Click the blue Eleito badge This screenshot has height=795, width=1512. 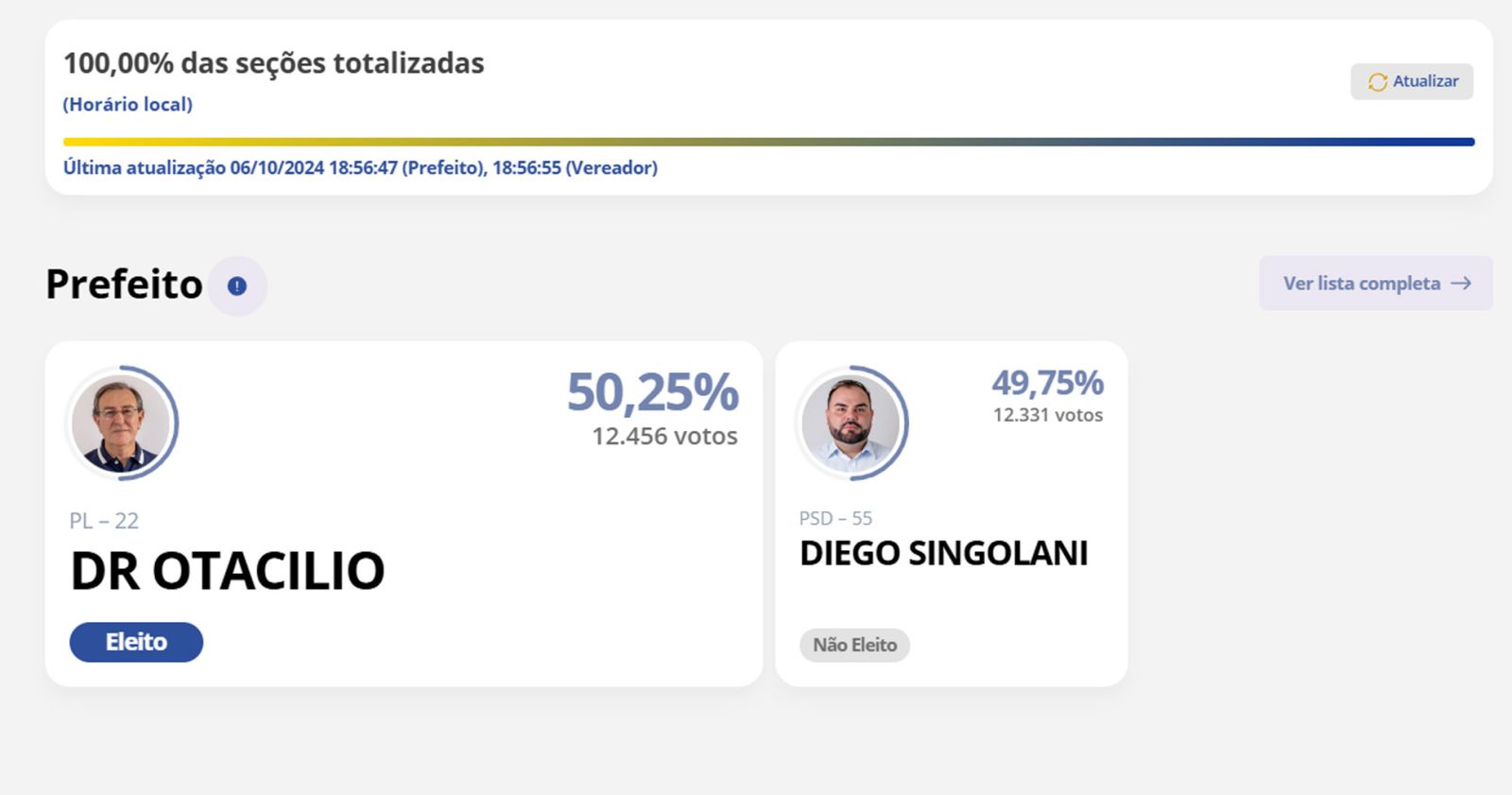136,642
